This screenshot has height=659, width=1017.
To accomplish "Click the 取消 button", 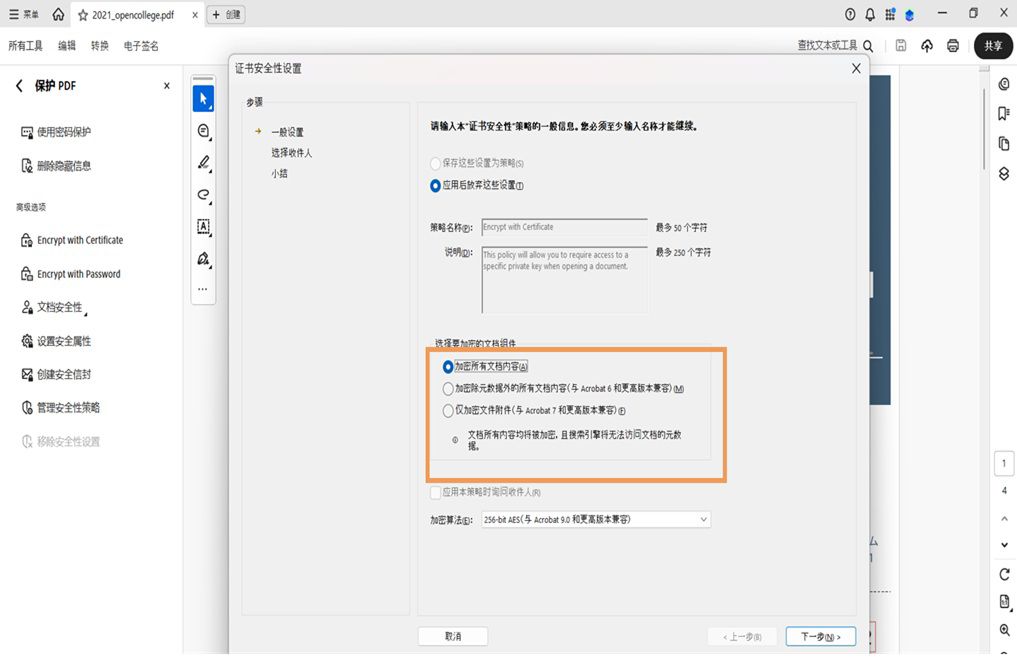I will click(453, 636).
